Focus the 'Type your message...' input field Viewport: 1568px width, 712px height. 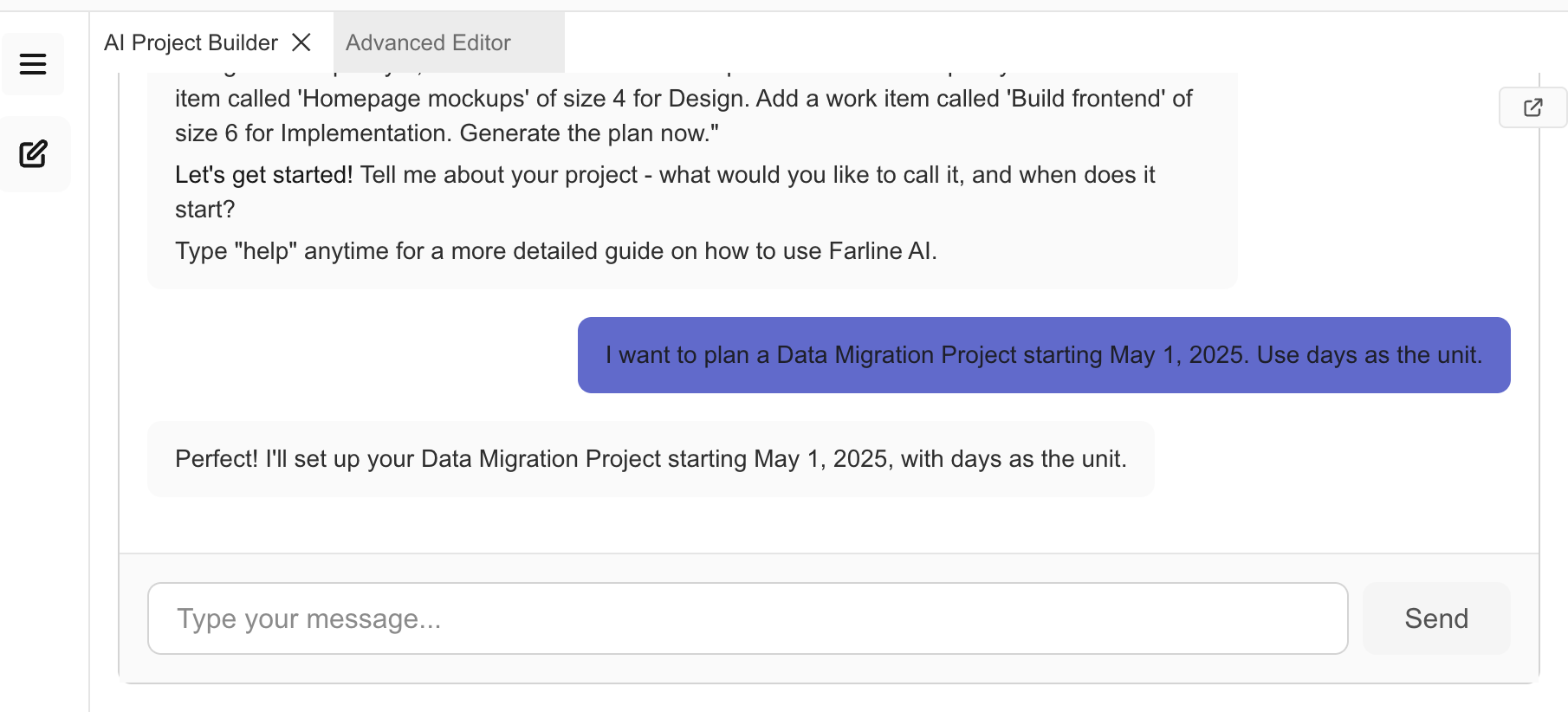tap(747, 618)
